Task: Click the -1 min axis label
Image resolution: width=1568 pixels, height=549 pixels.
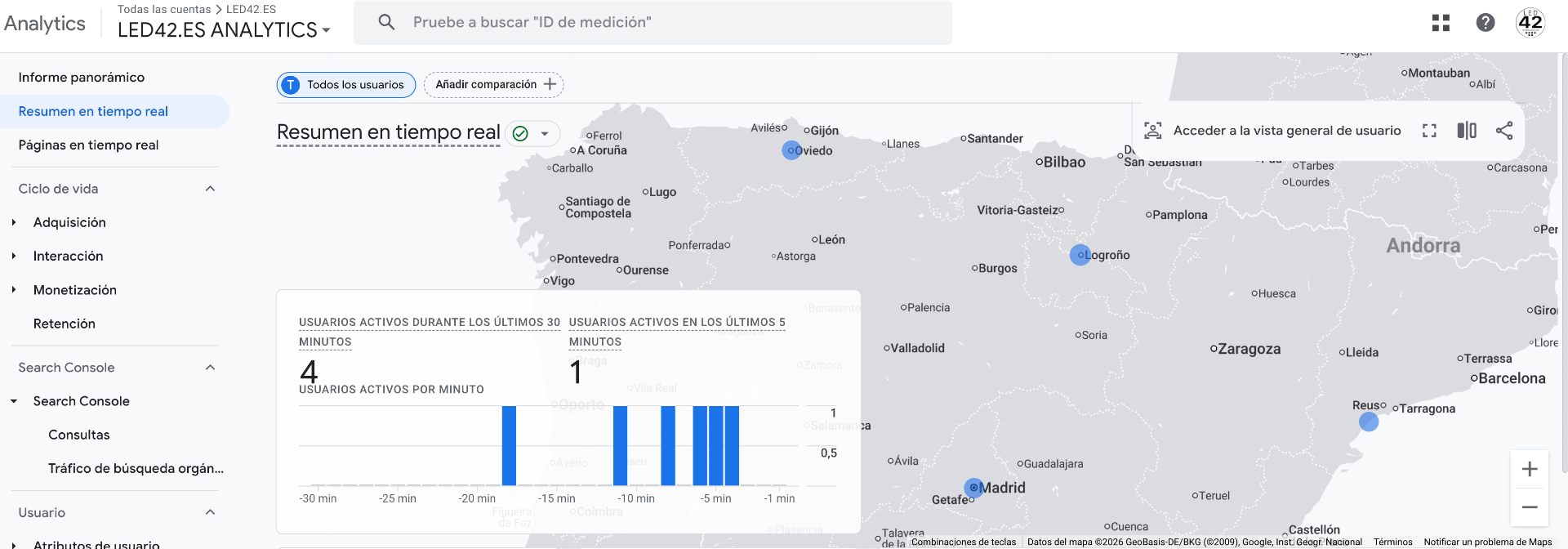Action: pyautogui.click(x=779, y=498)
